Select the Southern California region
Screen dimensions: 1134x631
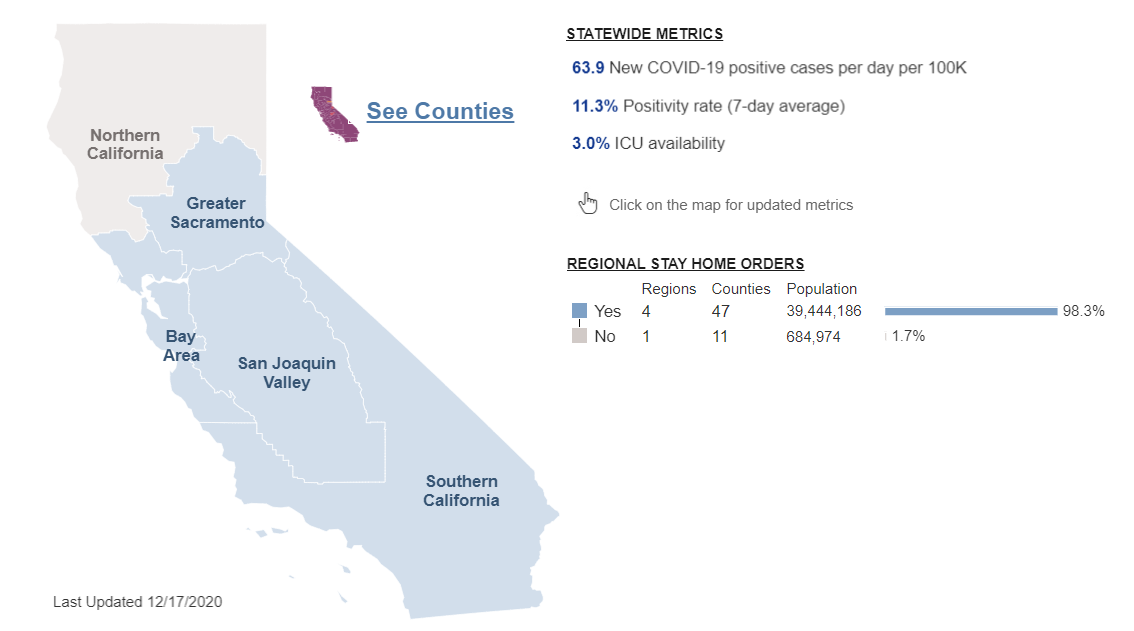[x=461, y=491]
